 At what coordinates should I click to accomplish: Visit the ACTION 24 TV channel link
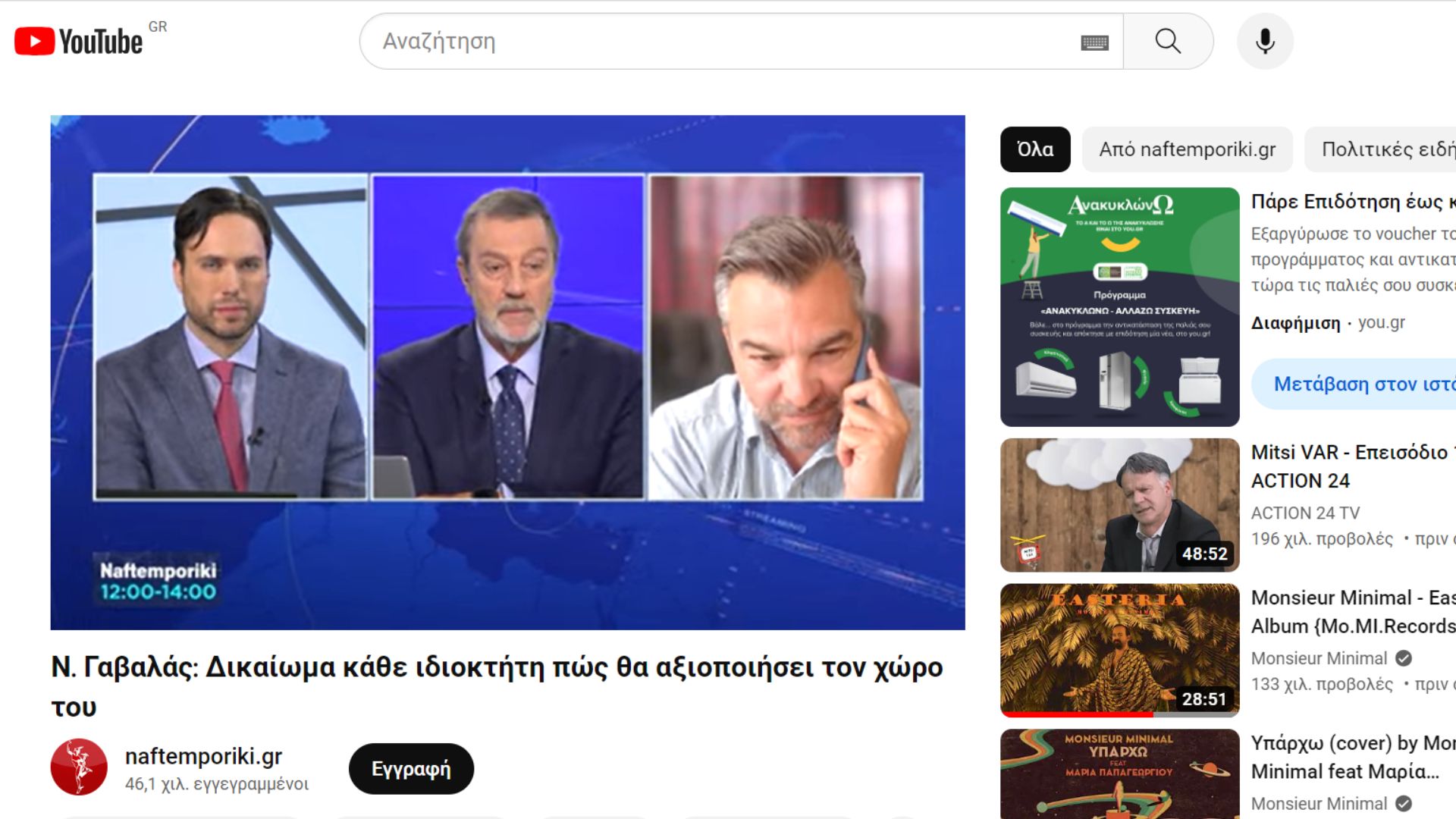1305,513
